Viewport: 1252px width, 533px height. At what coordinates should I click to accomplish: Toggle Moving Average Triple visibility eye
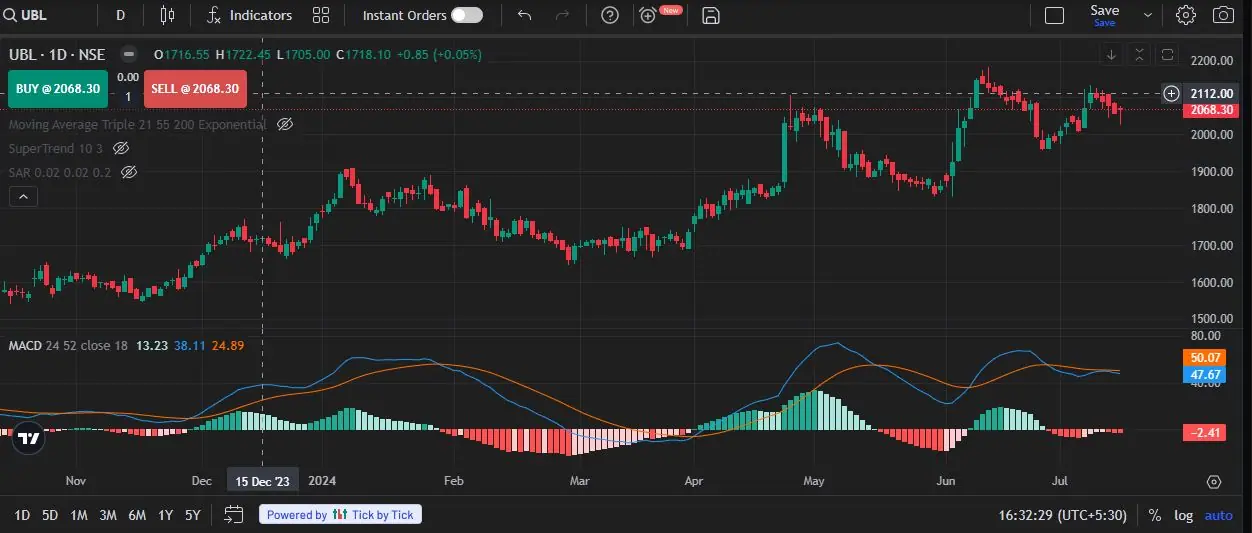coord(284,124)
